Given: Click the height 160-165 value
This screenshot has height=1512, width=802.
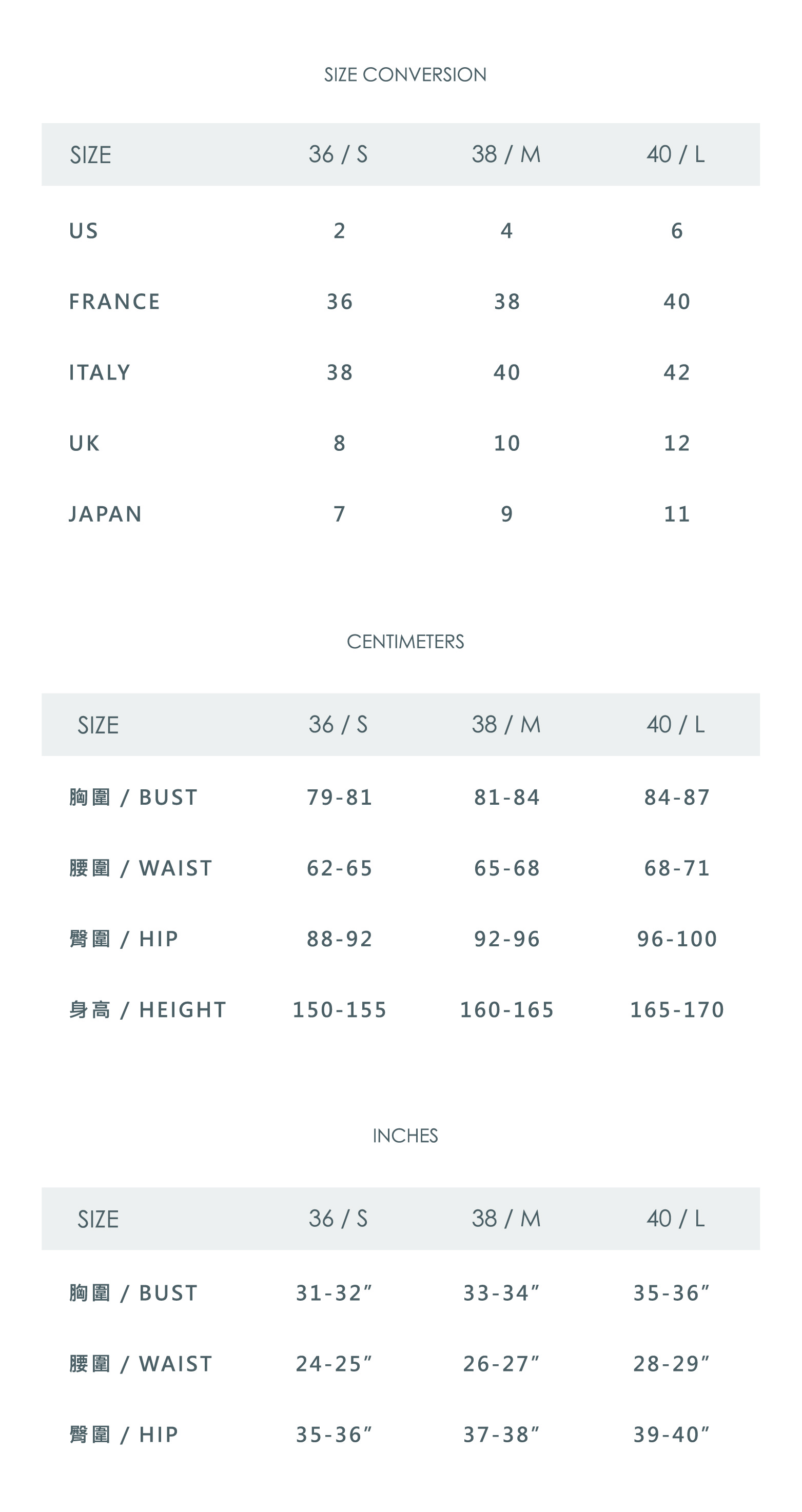Looking at the screenshot, I should [x=507, y=1009].
